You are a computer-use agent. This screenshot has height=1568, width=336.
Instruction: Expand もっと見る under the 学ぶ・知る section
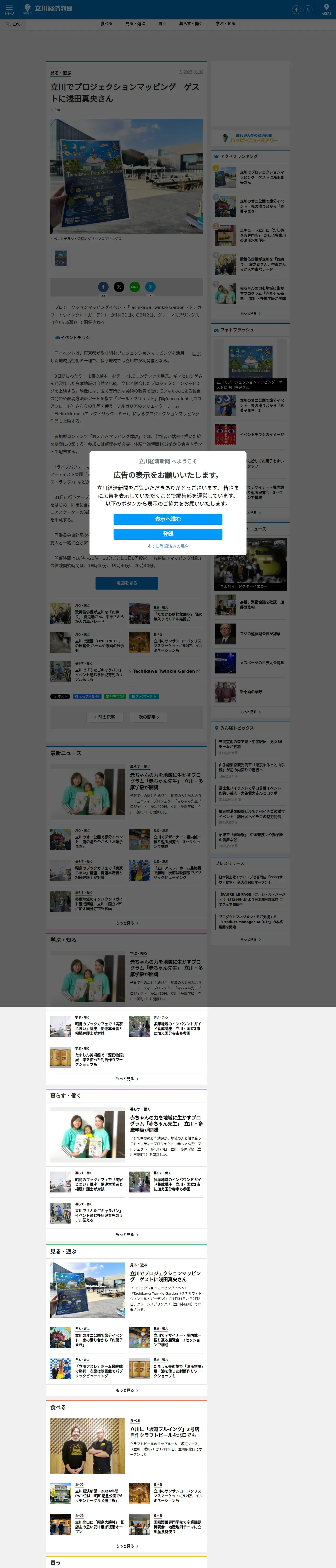pos(127,1079)
